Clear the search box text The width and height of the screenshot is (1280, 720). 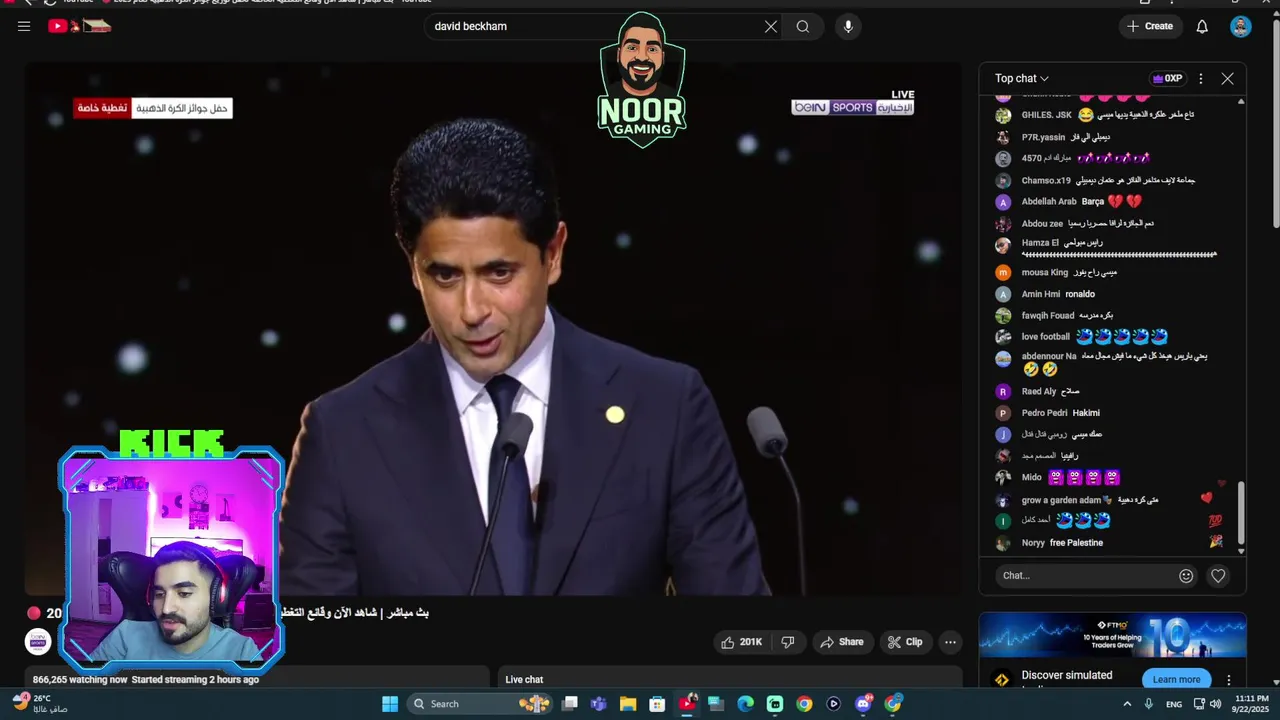pyautogui.click(x=771, y=27)
